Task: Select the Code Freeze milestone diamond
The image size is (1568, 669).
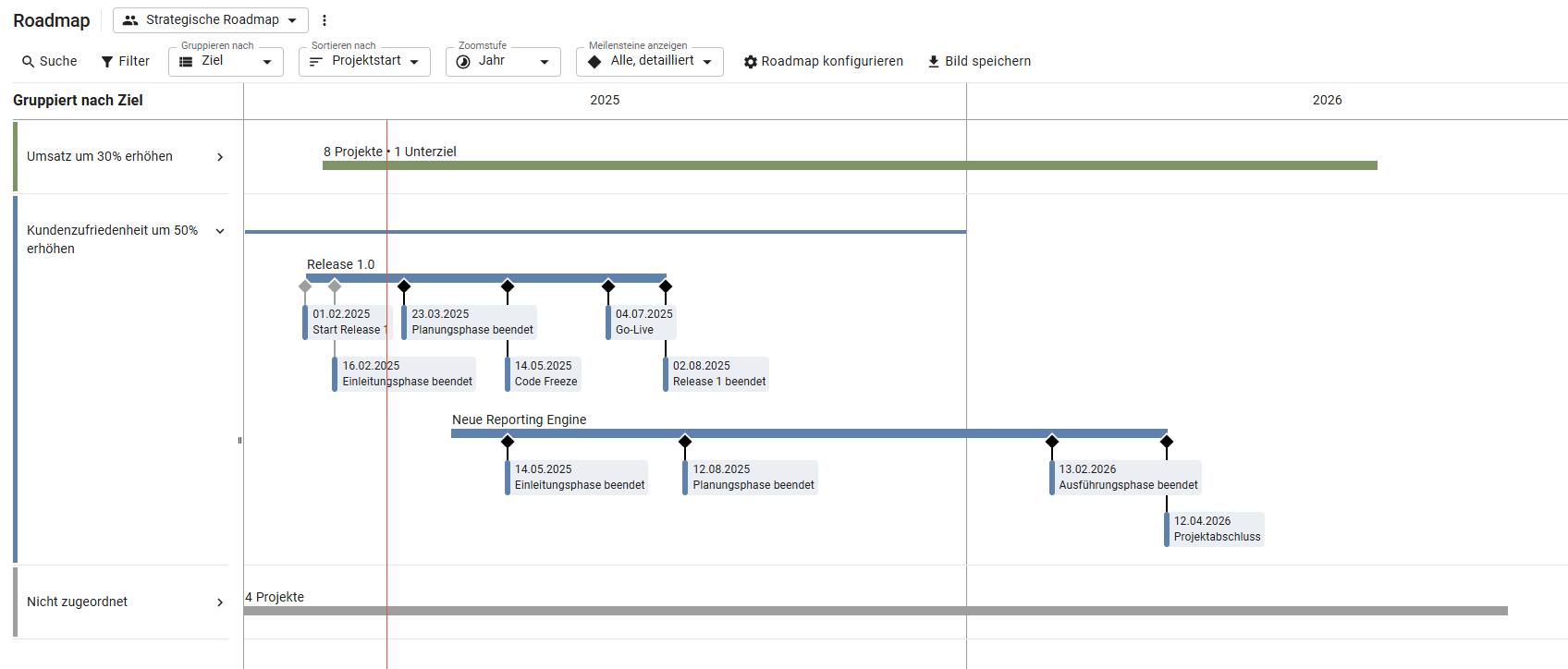Action: pos(508,286)
